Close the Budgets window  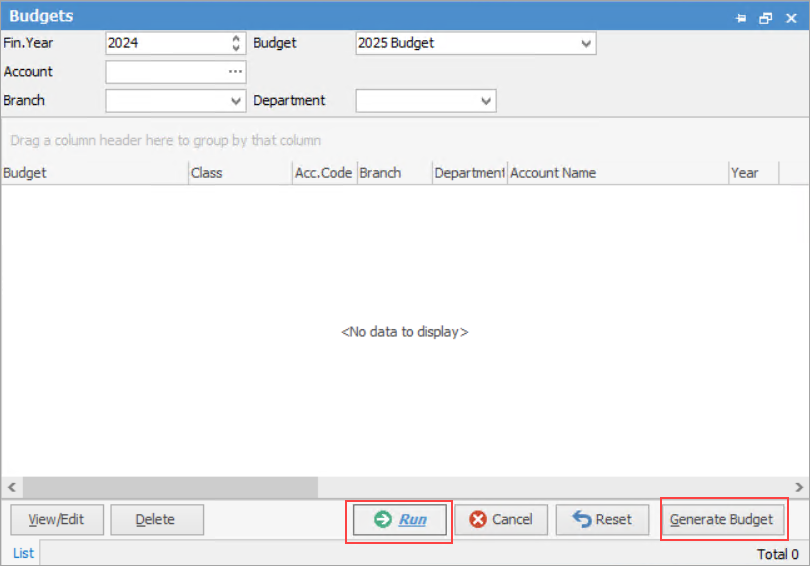coord(791,18)
